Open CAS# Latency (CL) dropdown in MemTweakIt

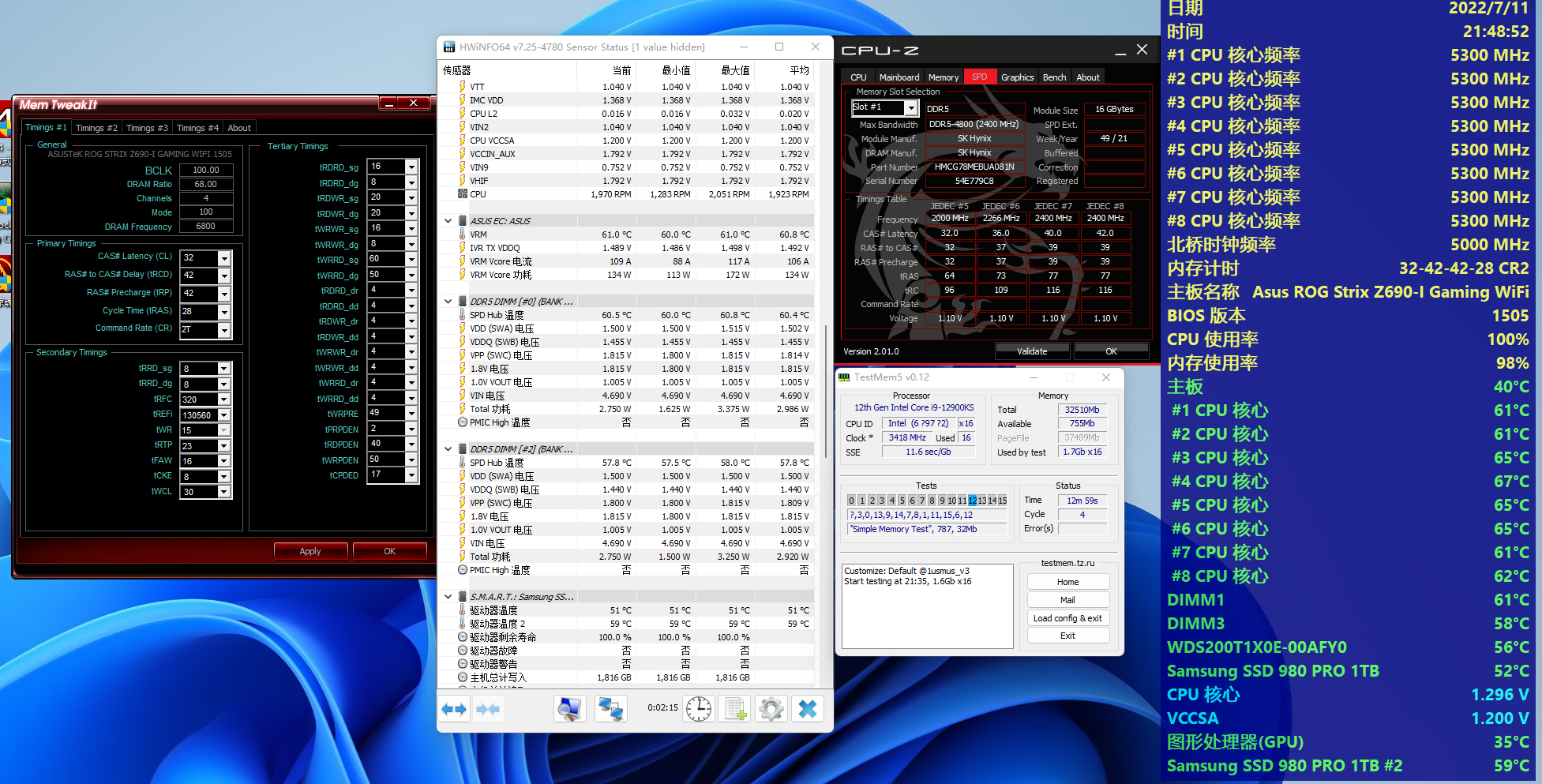click(x=224, y=258)
